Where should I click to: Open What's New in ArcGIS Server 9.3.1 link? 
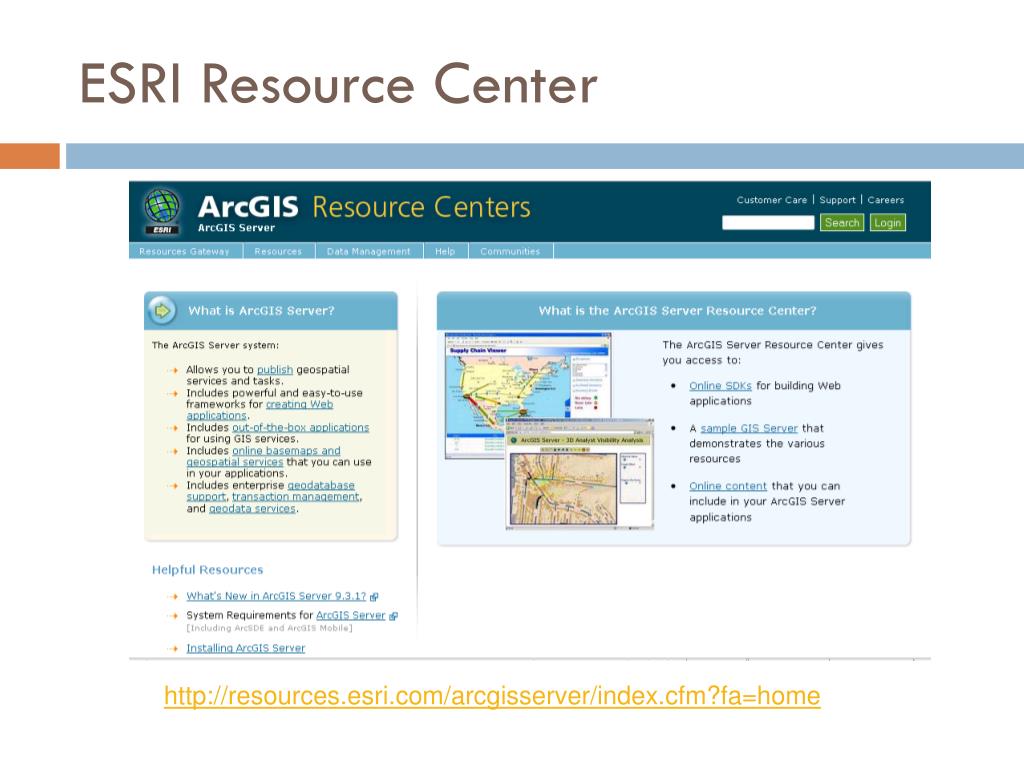tap(276, 596)
